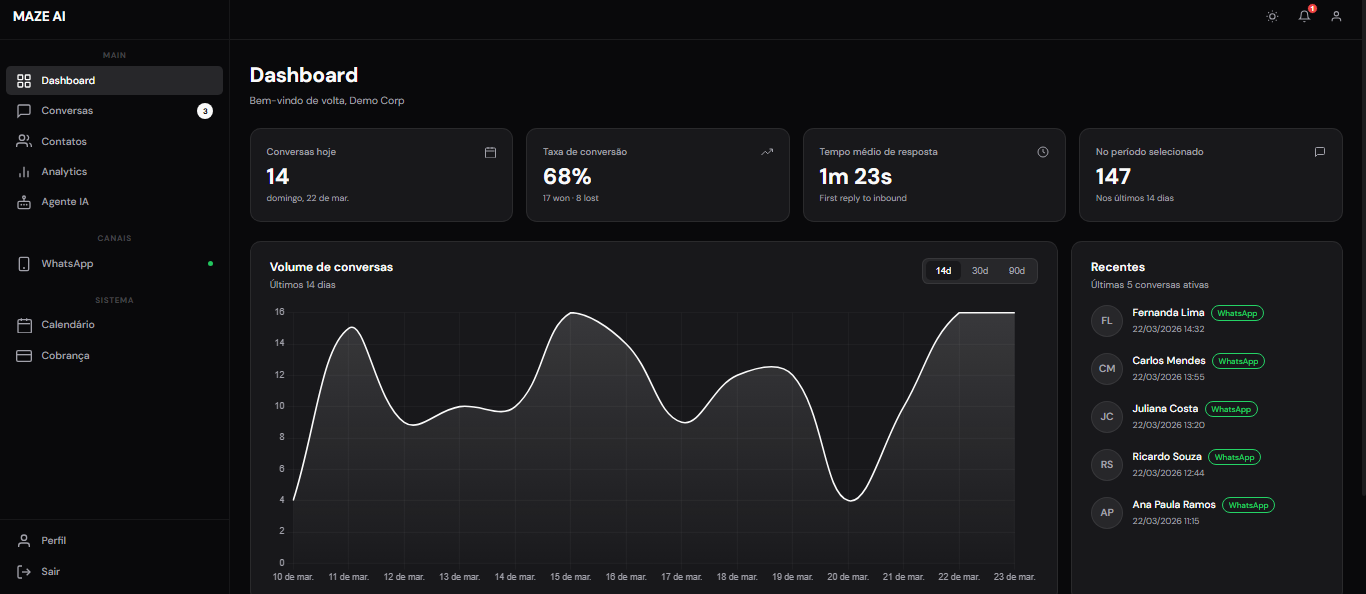Toggle the theme with the sun icon
The height and width of the screenshot is (594, 1366).
pyautogui.click(x=1271, y=16)
